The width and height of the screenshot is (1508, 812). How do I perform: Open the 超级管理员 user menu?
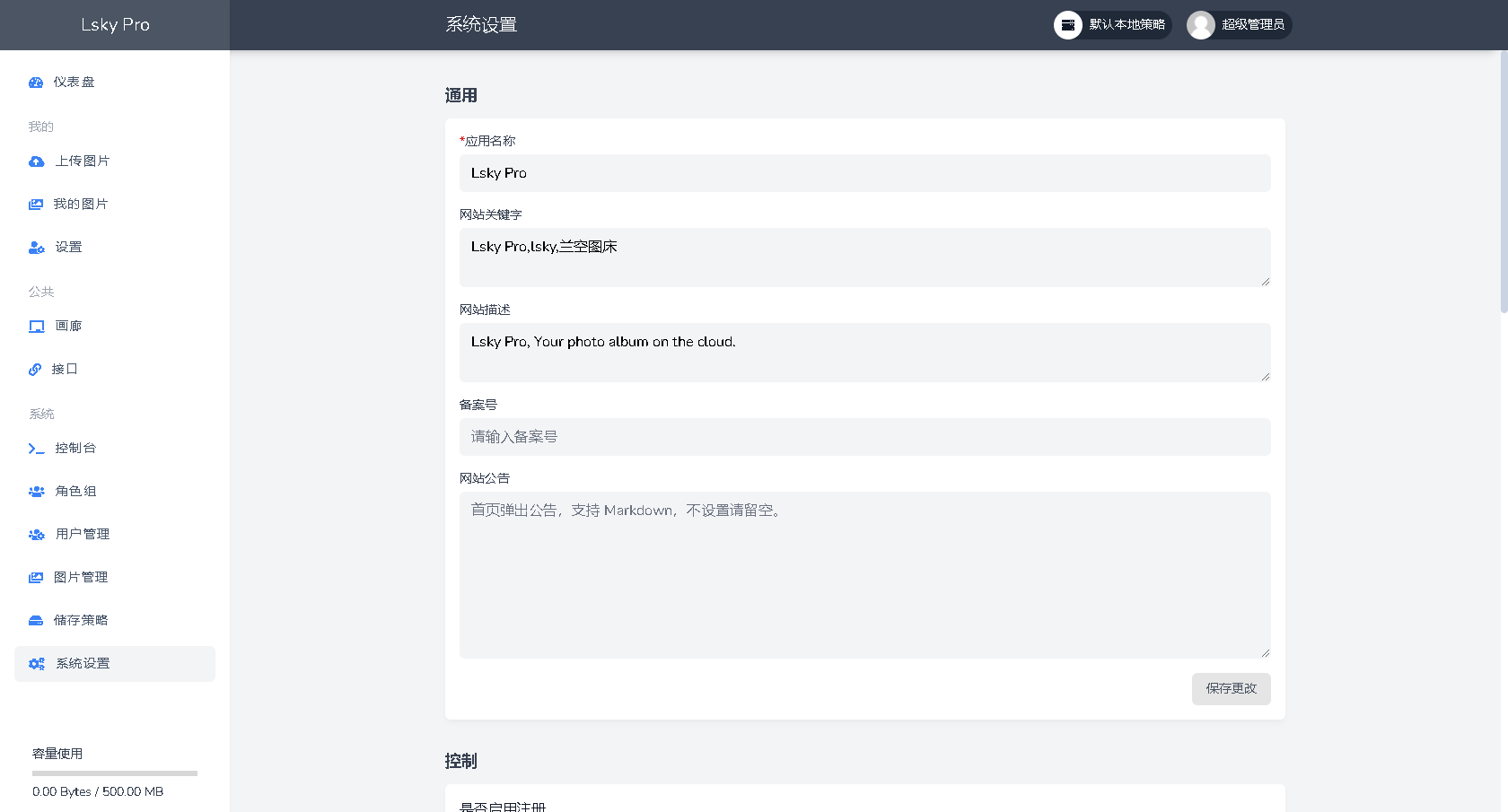coord(1240,25)
